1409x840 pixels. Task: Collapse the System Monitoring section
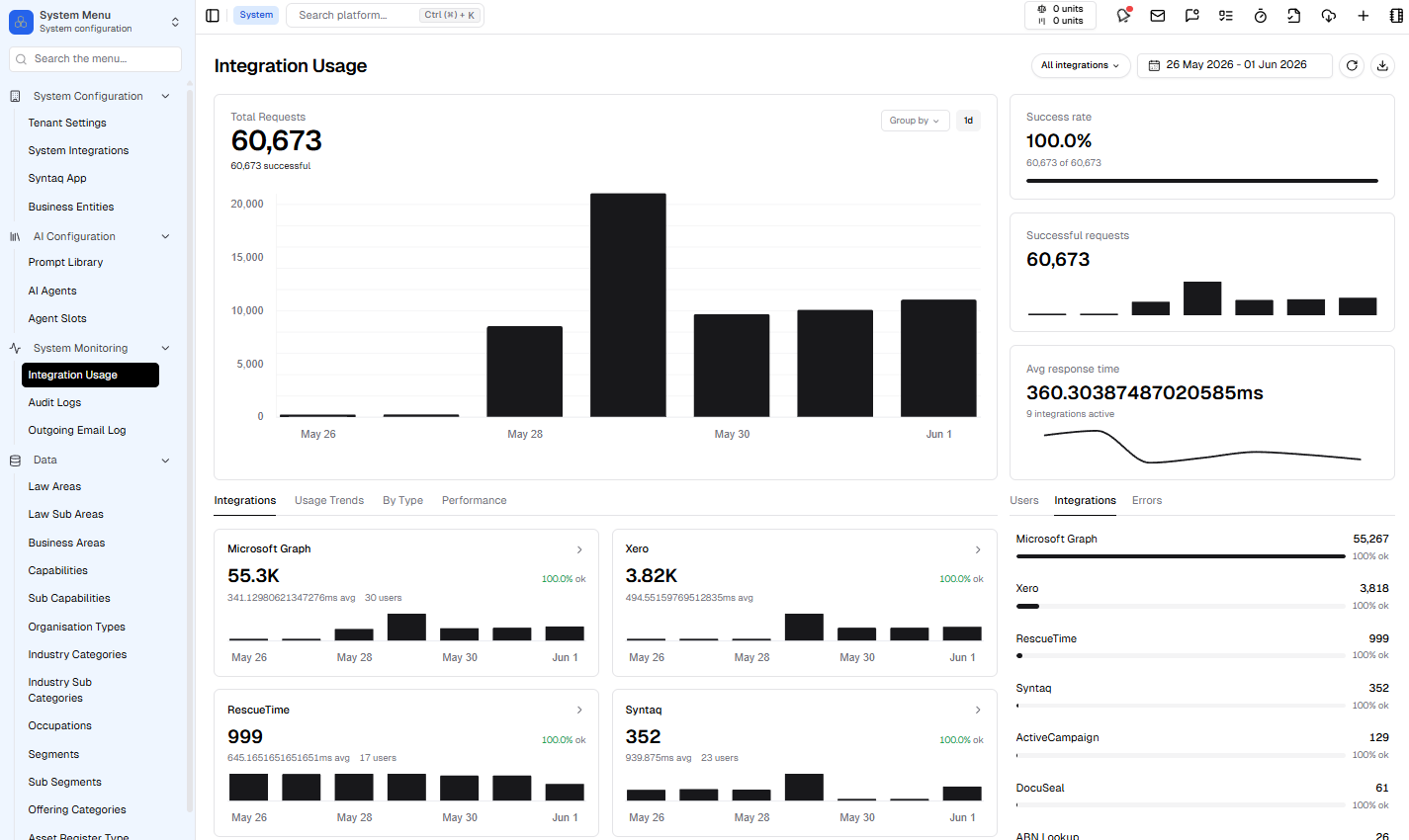pyautogui.click(x=165, y=348)
